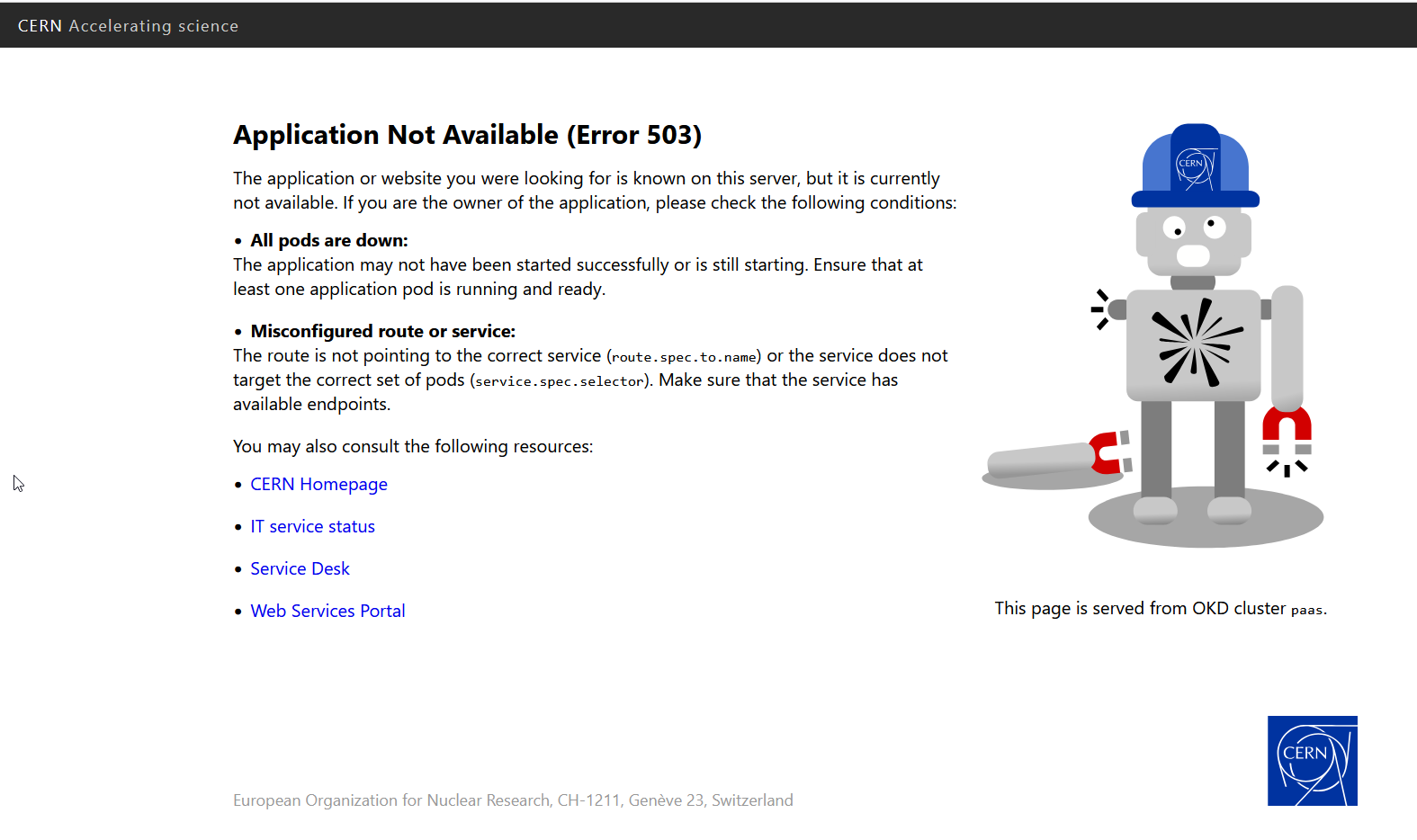The image size is (1417, 840).
Task: Open the Web Services Portal link
Action: pyautogui.click(x=327, y=611)
